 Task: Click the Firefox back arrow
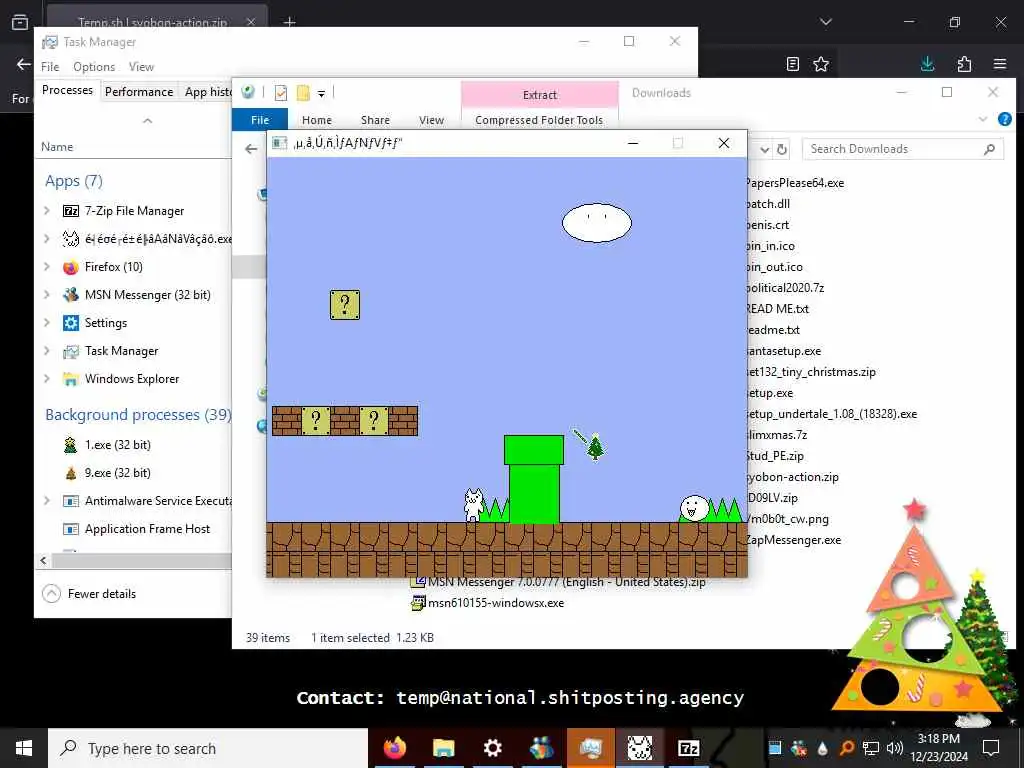pos(24,64)
